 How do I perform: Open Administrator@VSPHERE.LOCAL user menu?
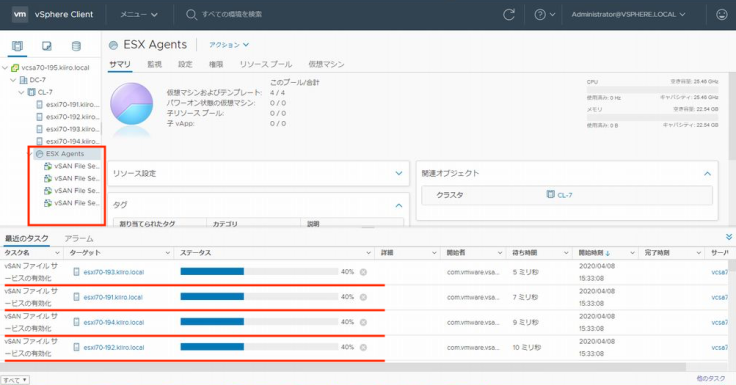coord(628,15)
